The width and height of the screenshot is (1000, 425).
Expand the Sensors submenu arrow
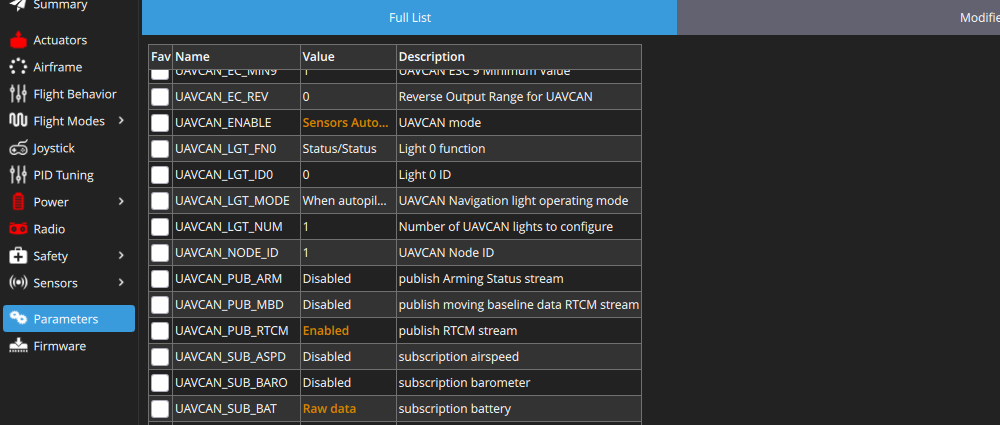click(121, 283)
